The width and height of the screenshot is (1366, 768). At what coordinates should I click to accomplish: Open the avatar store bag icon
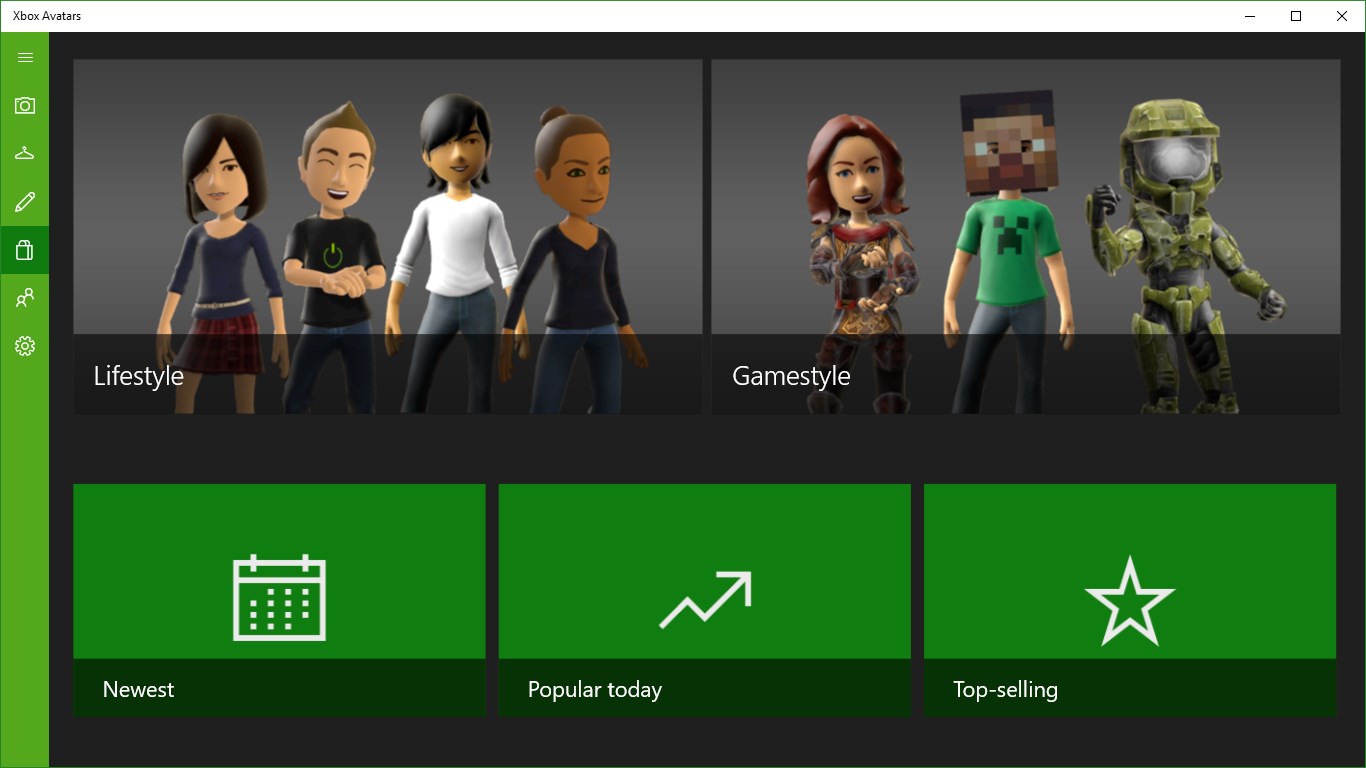click(x=25, y=249)
